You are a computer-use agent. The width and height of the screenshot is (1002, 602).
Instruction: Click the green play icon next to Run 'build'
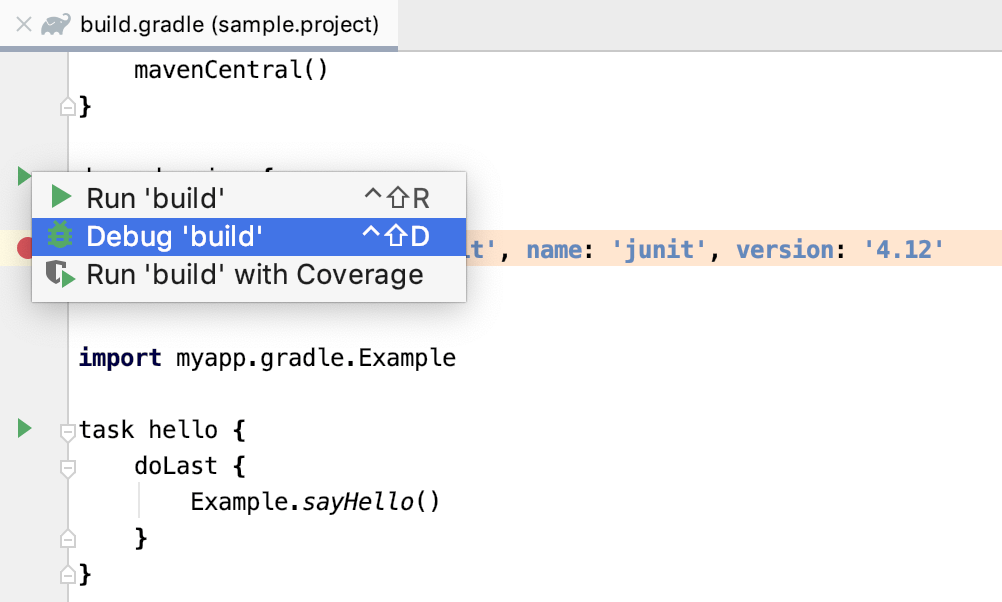62,197
